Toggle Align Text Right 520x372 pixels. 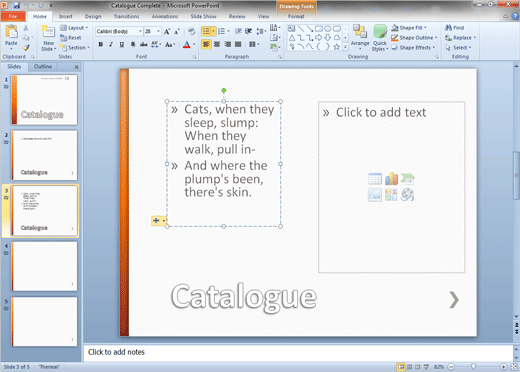coord(228,44)
